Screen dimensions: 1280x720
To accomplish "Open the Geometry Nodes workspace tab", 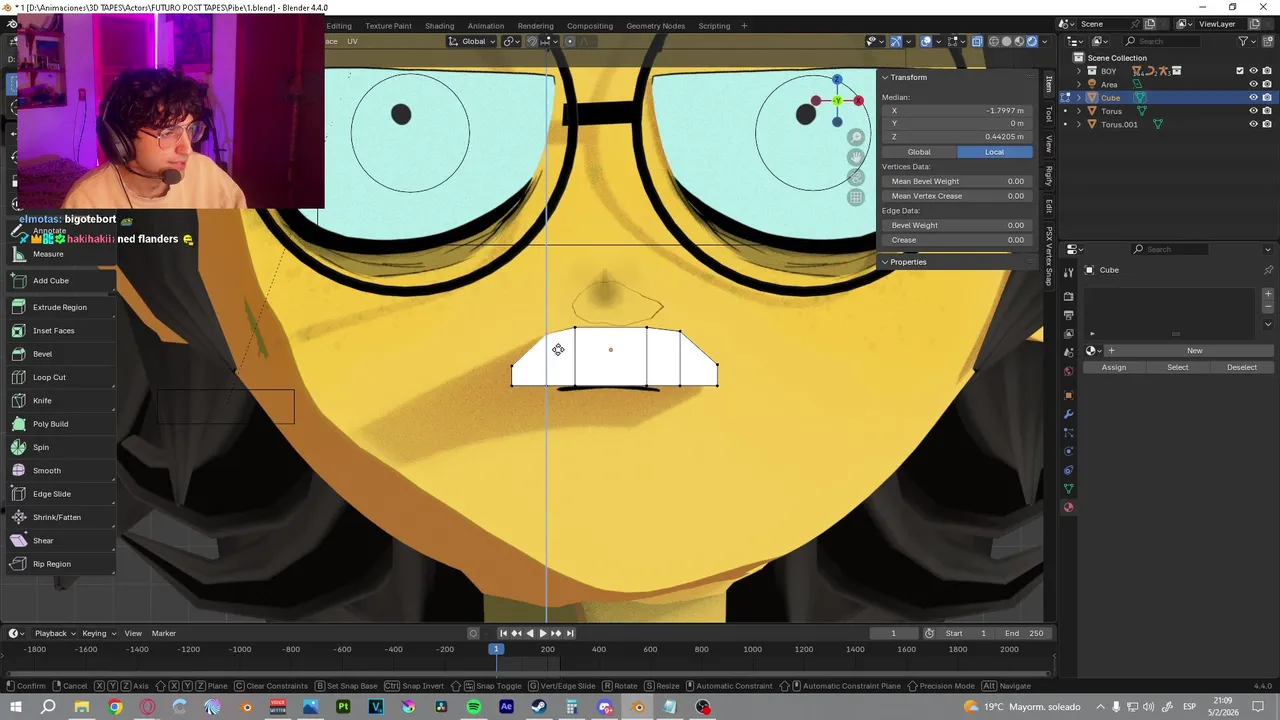I will click(x=655, y=25).
